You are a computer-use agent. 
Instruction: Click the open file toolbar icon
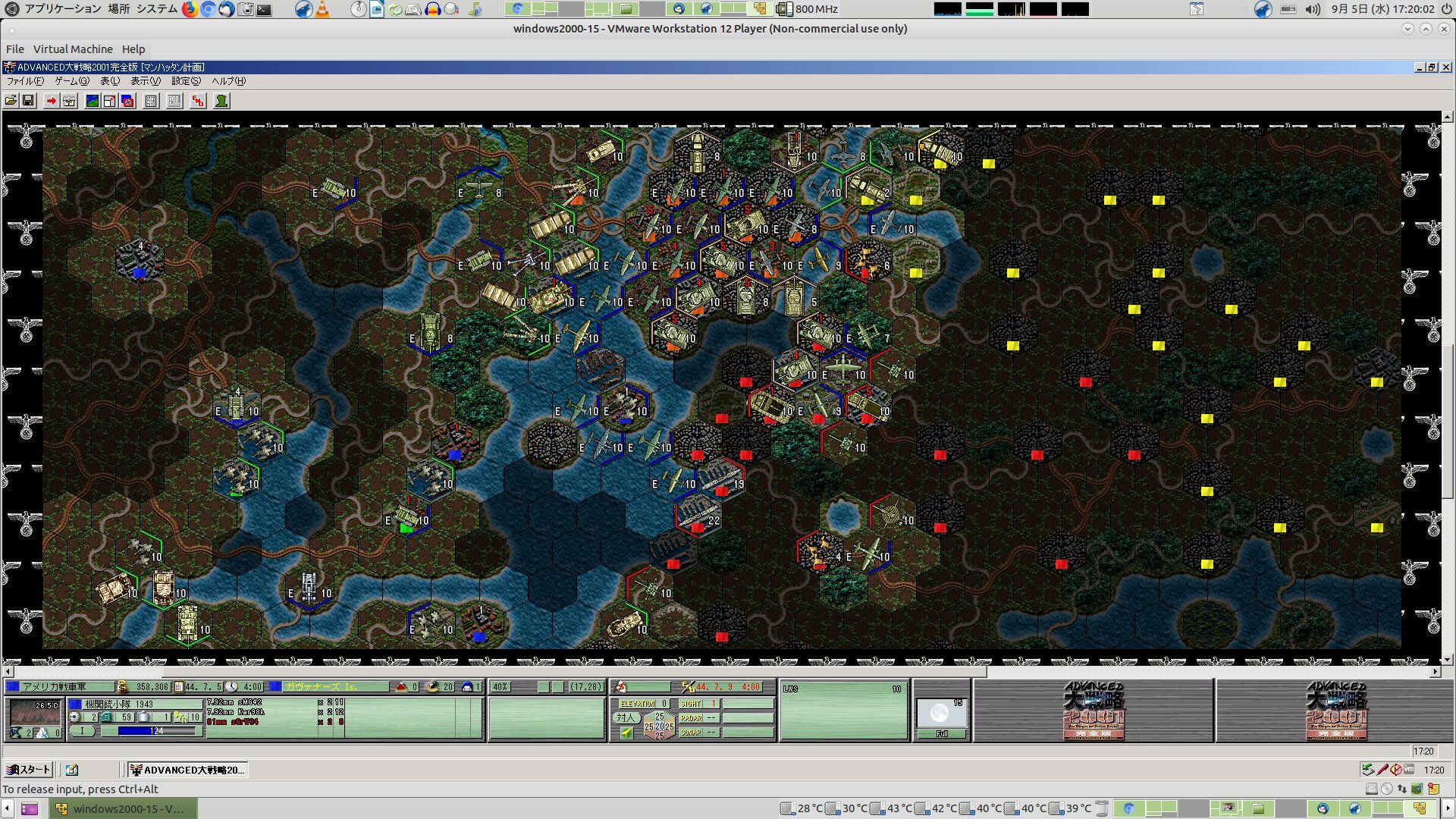pyautogui.click(x=11, y=101)
